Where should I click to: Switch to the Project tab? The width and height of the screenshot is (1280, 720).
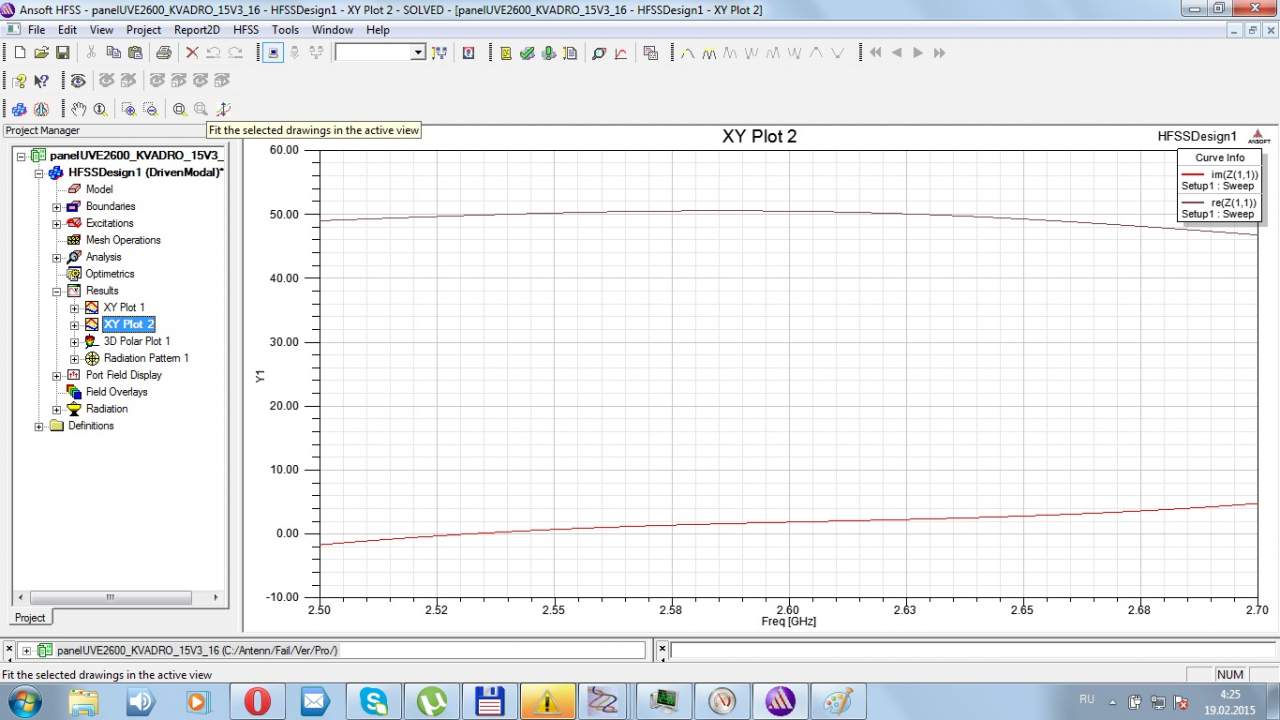coord(29,617)
